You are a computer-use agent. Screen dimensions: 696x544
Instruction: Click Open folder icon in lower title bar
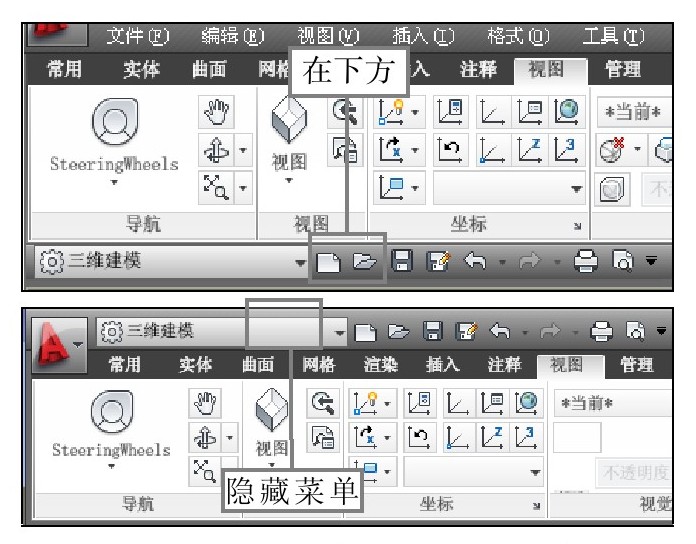[398, 331]
